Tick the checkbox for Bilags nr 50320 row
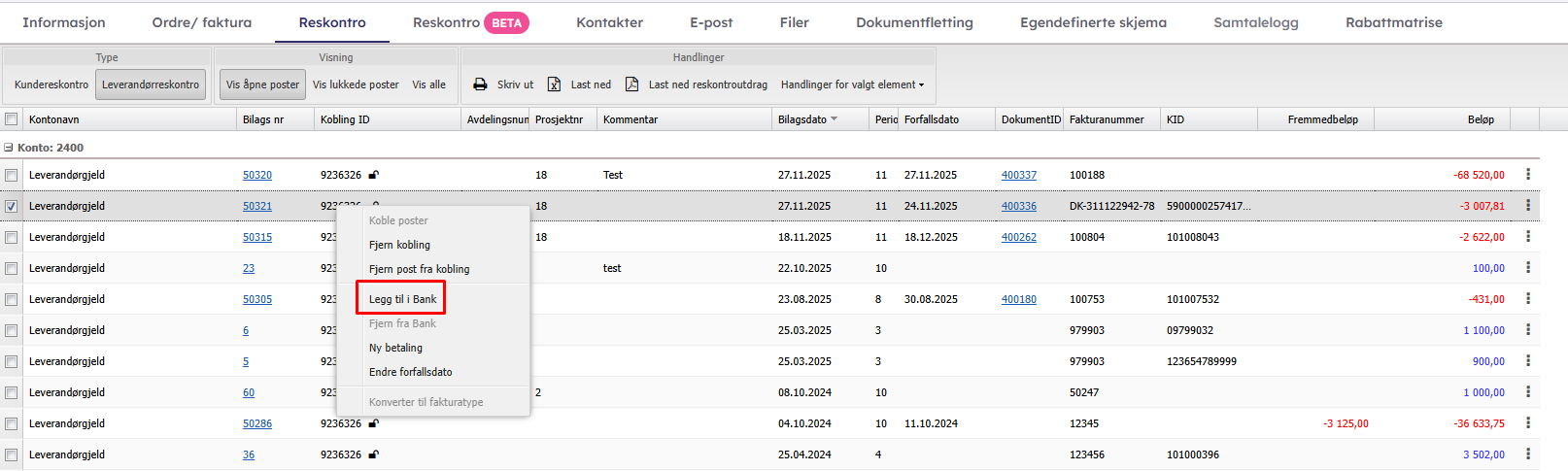 click(x=12, y=175)
